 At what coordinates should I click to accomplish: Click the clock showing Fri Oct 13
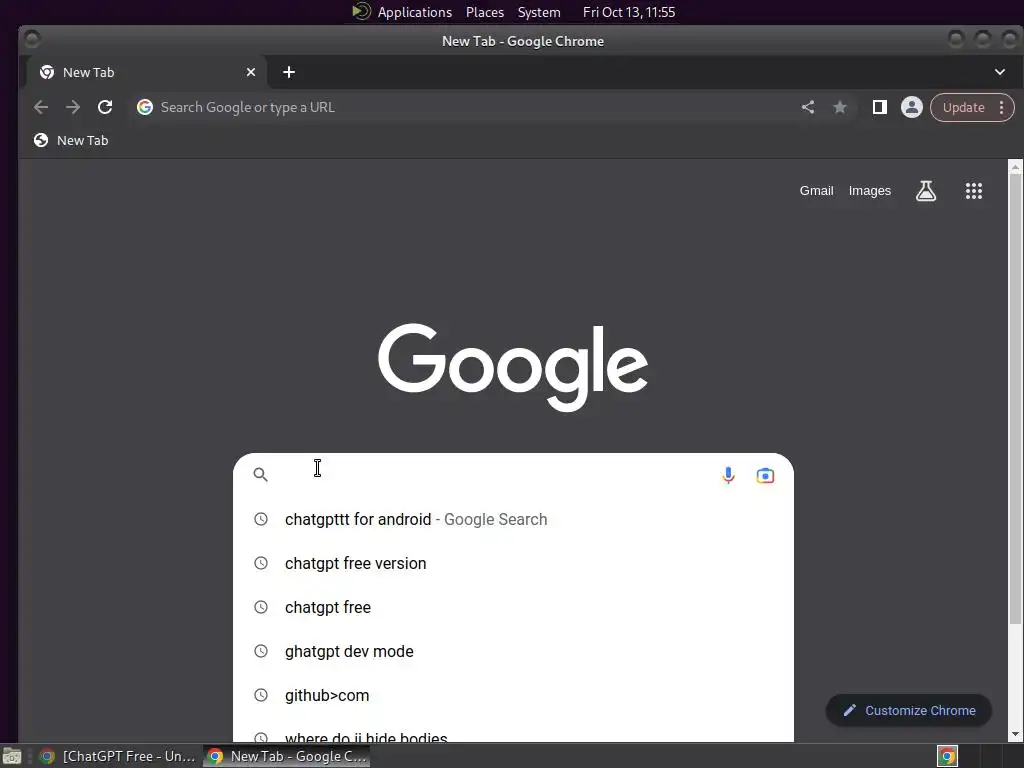(x=629, y=12)
